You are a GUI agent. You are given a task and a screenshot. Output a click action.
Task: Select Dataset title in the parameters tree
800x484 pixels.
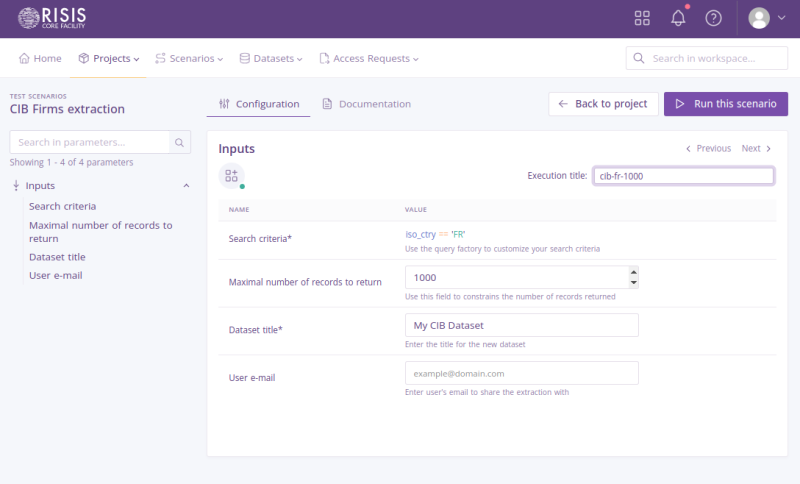pos(57,257)
